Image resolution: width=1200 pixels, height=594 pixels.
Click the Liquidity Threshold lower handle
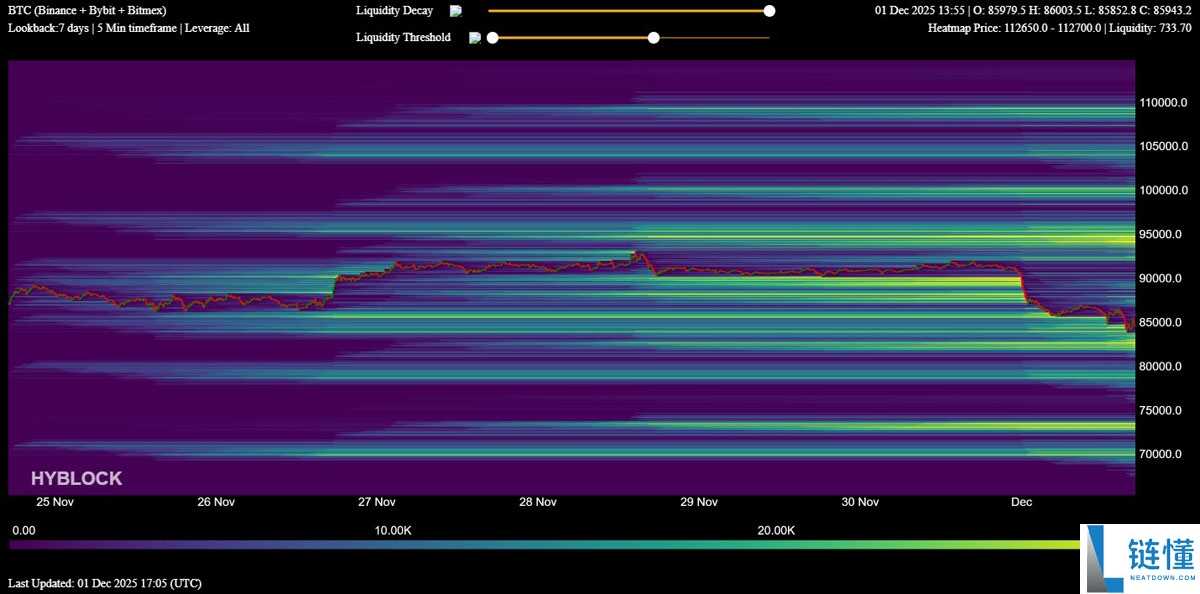[492, 38]
